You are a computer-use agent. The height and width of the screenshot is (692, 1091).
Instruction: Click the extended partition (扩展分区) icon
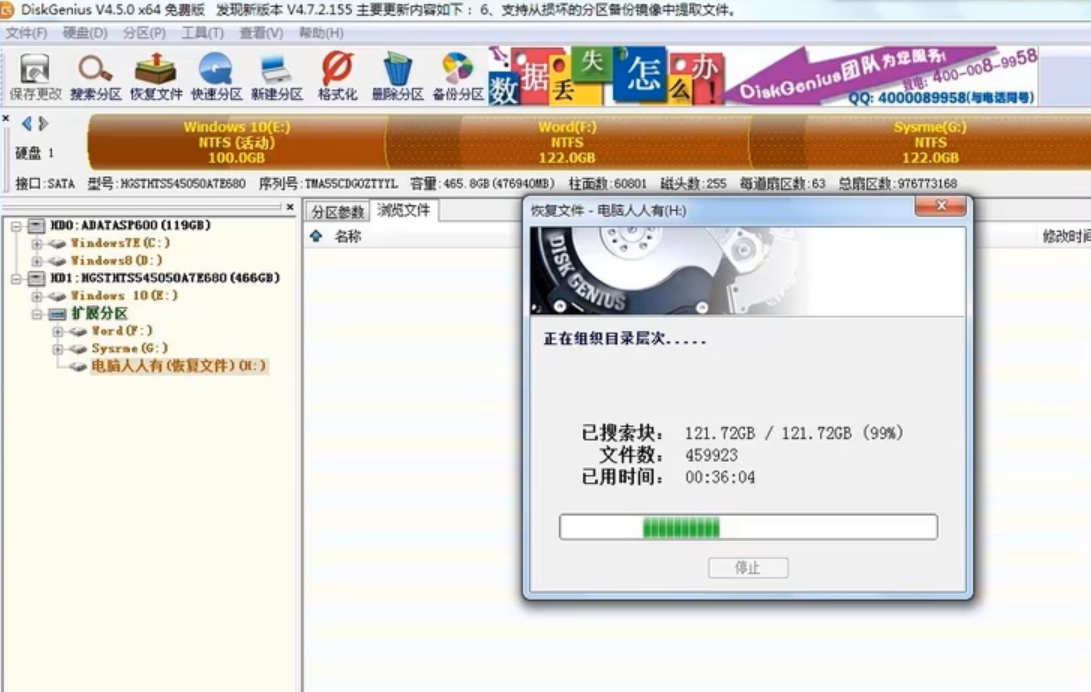(x=57, y=314)
